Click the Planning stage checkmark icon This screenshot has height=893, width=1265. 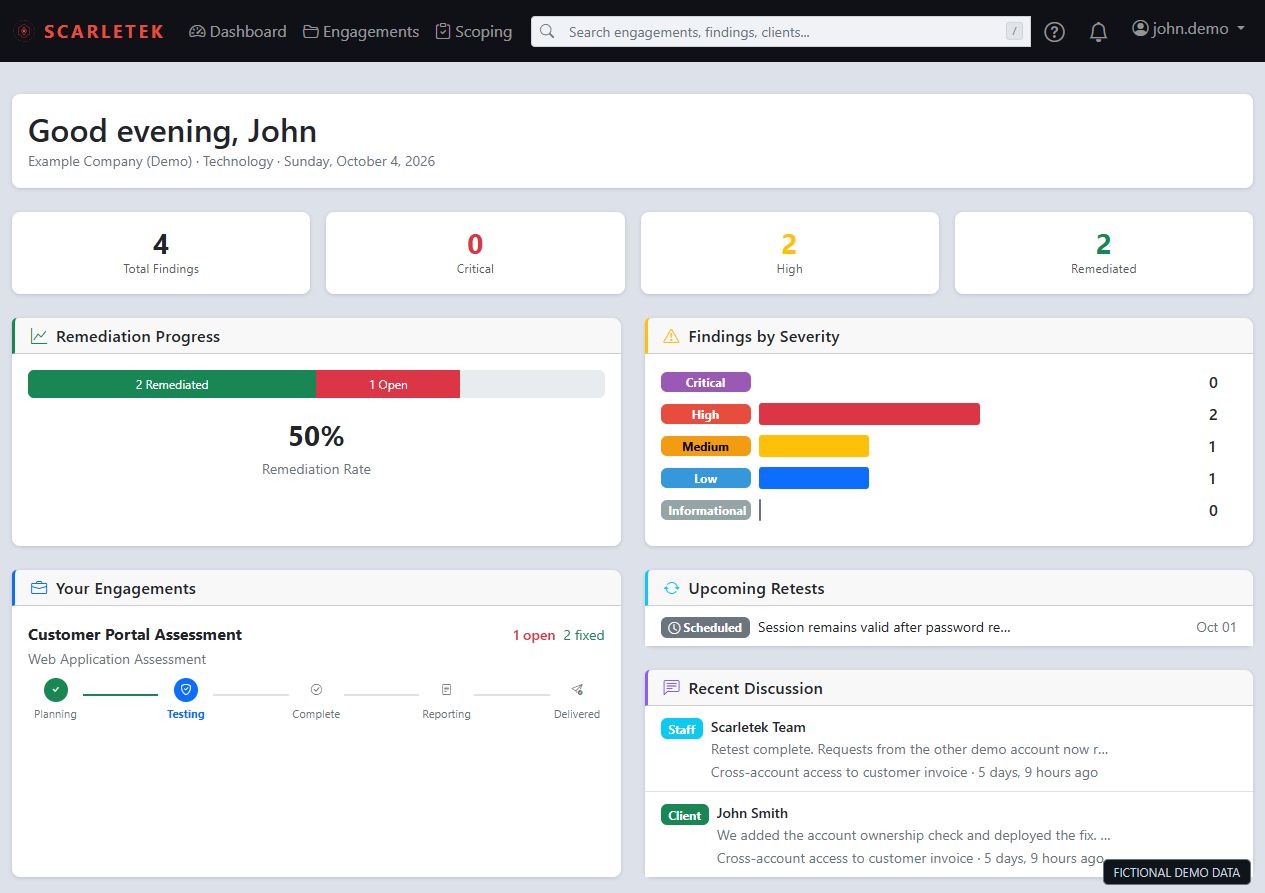pyautogui.click(x=56, y=689)
